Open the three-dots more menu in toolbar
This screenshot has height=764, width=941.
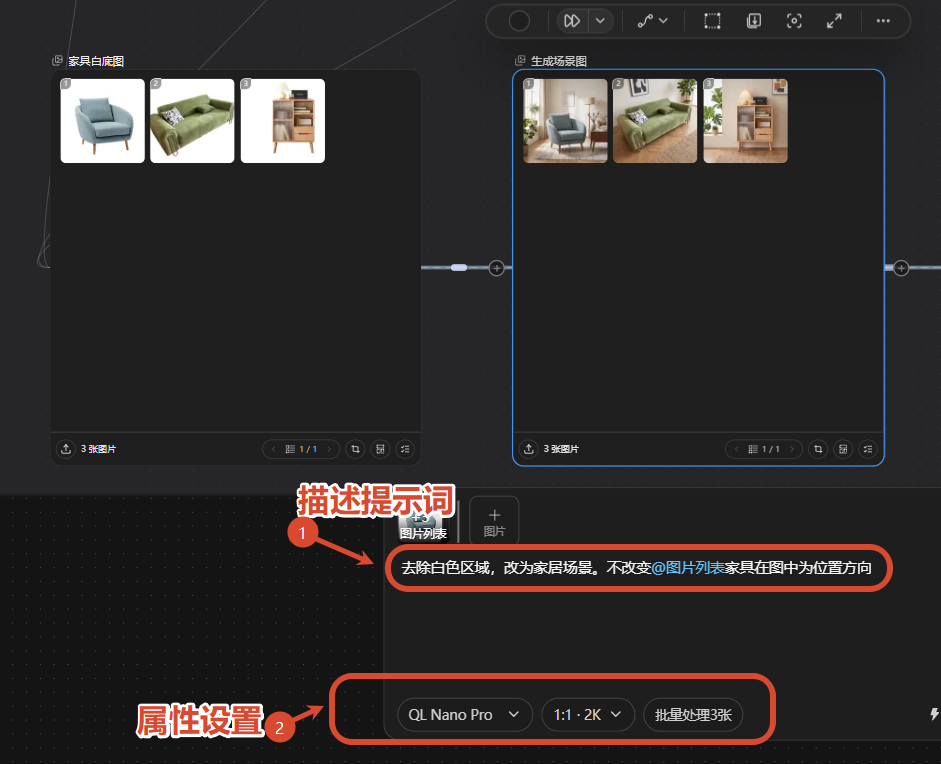883,21
